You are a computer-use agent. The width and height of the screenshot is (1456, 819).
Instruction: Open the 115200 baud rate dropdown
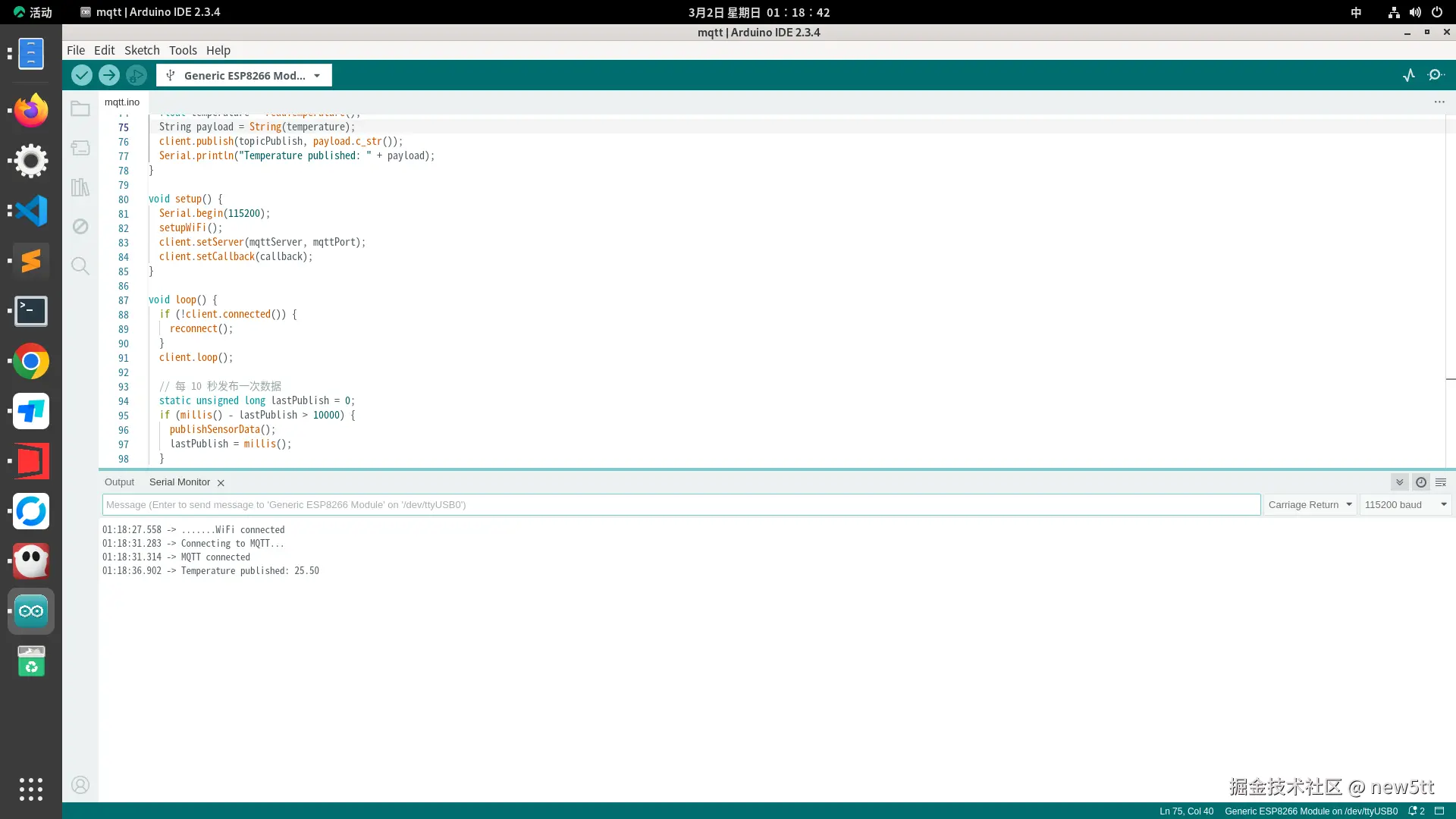pyautogui.click(x=1405, y=505)
